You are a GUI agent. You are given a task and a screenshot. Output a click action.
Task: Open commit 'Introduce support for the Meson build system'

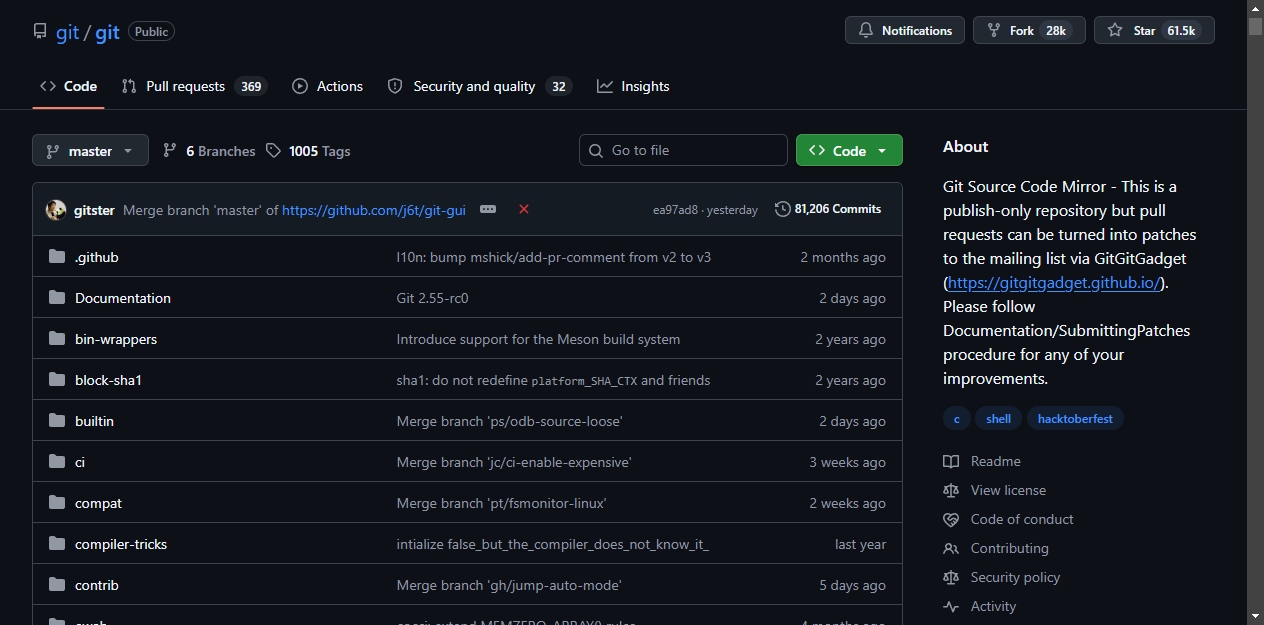pyautogui.click(x=538, y=339)
